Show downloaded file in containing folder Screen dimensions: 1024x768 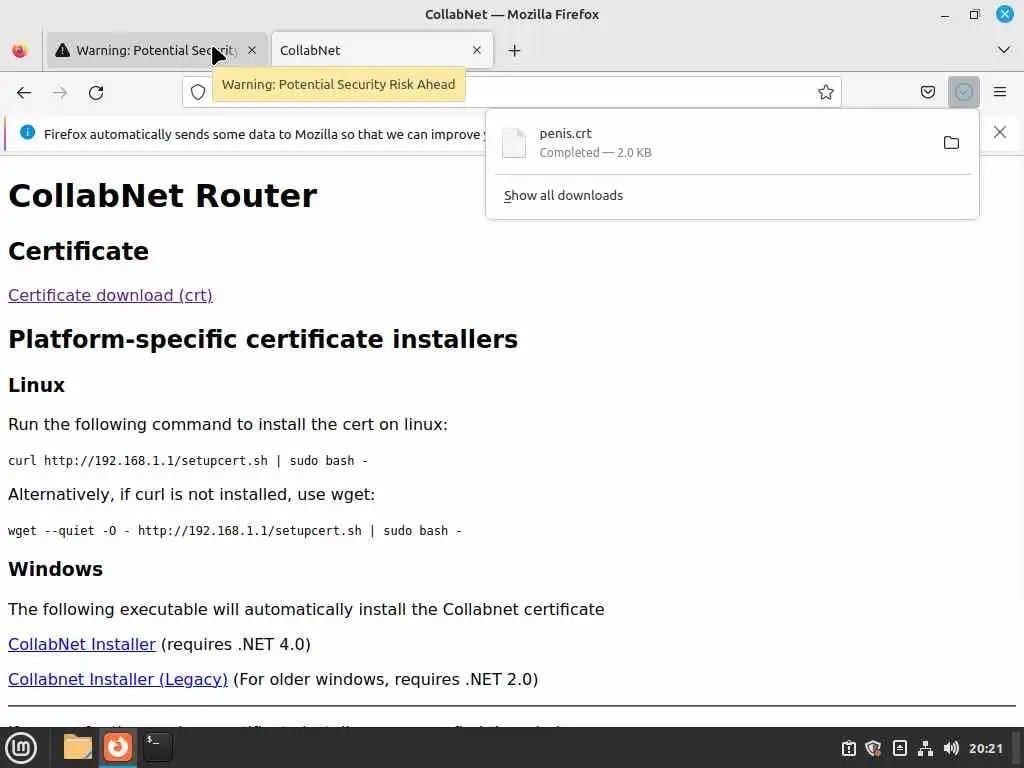click(952, 142)
